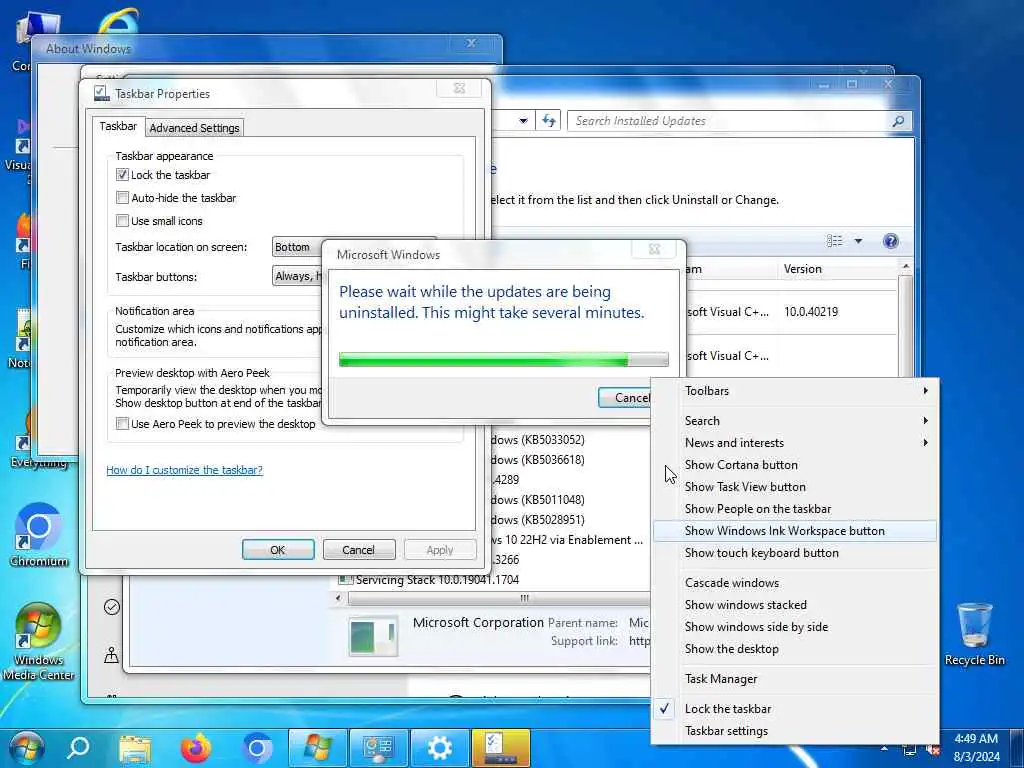Switch to the Advanced Settings tab
Screen dimensions: 1024x768
[x=194, y=128]
